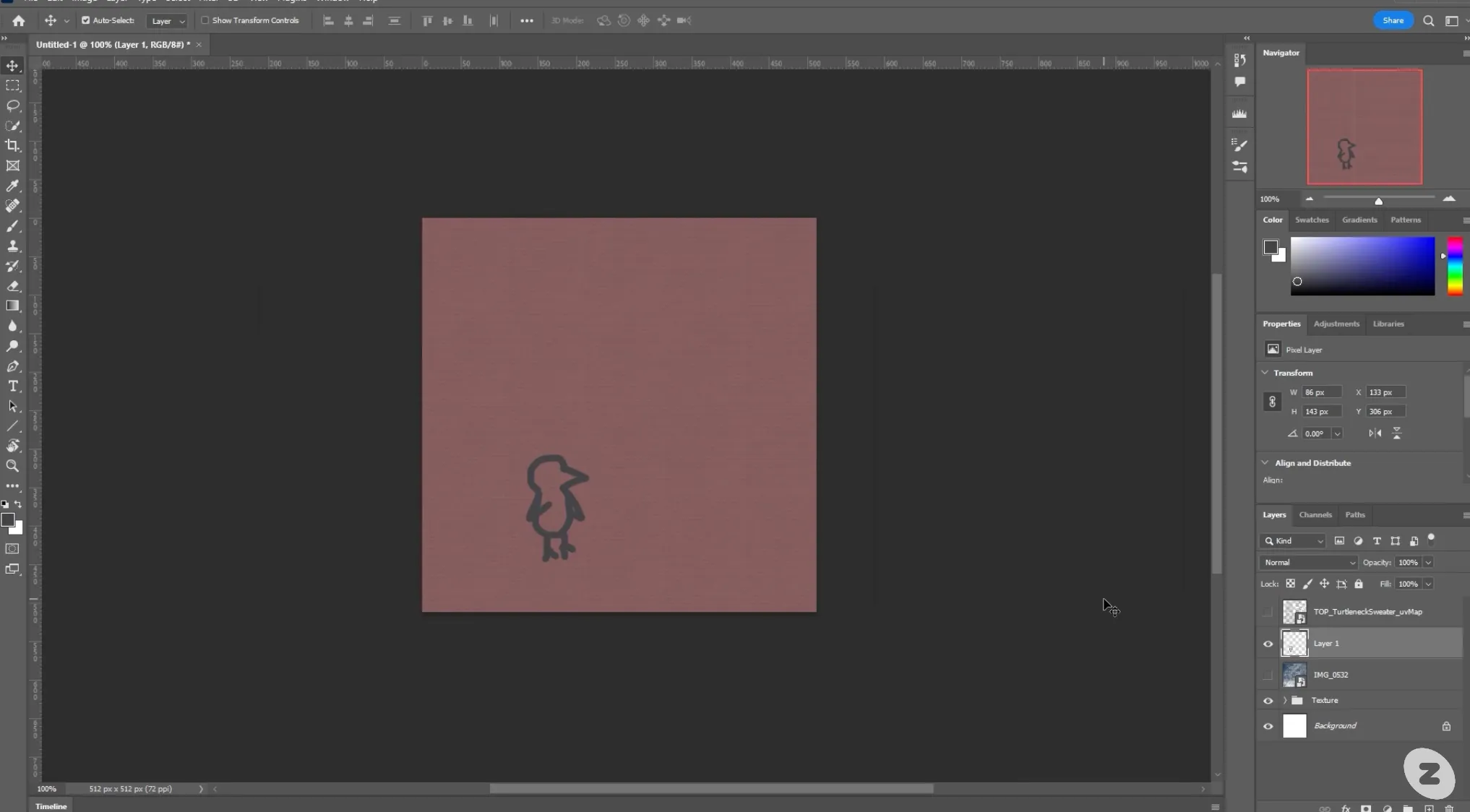The width and height of the screenshot is (1470, 812).
Task: Select the Pen tool
Action: (13, 366)
